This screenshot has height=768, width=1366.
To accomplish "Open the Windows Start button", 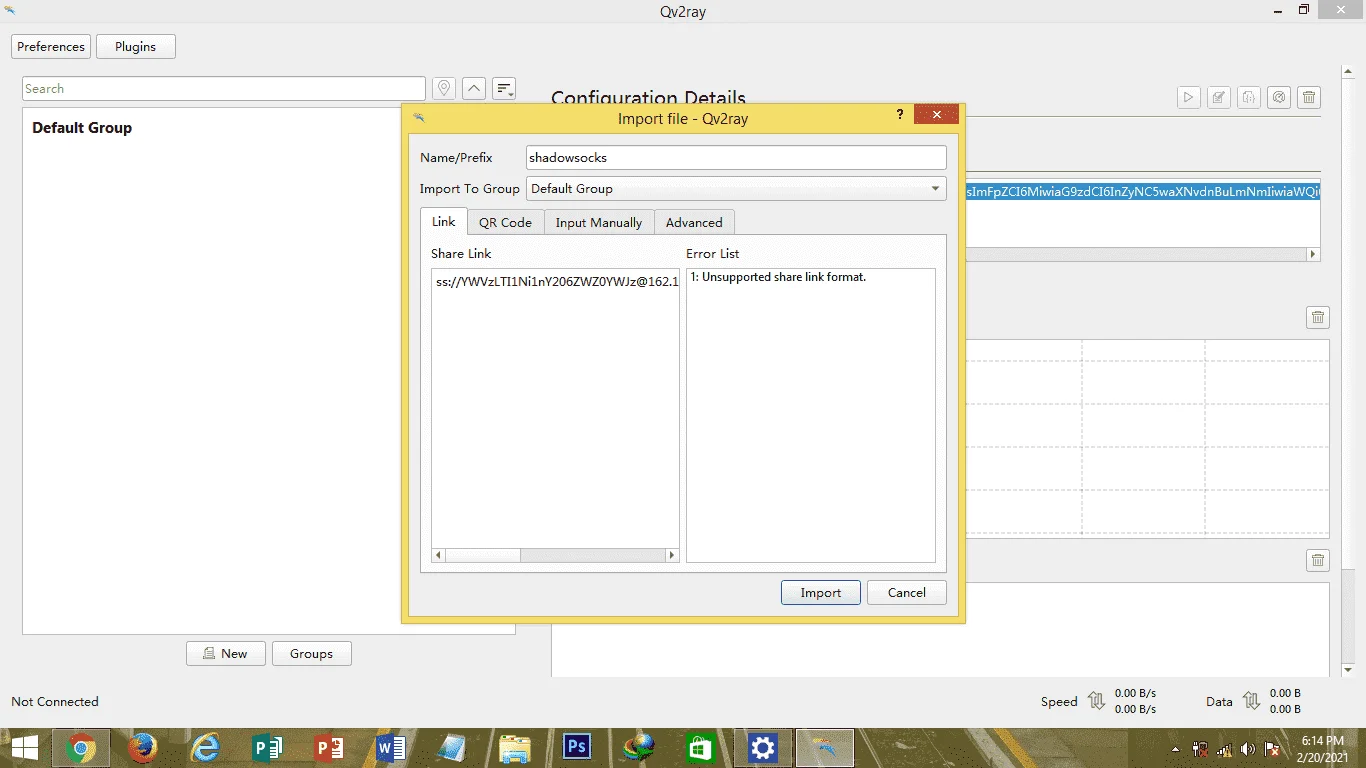I will tap(25, 748).
